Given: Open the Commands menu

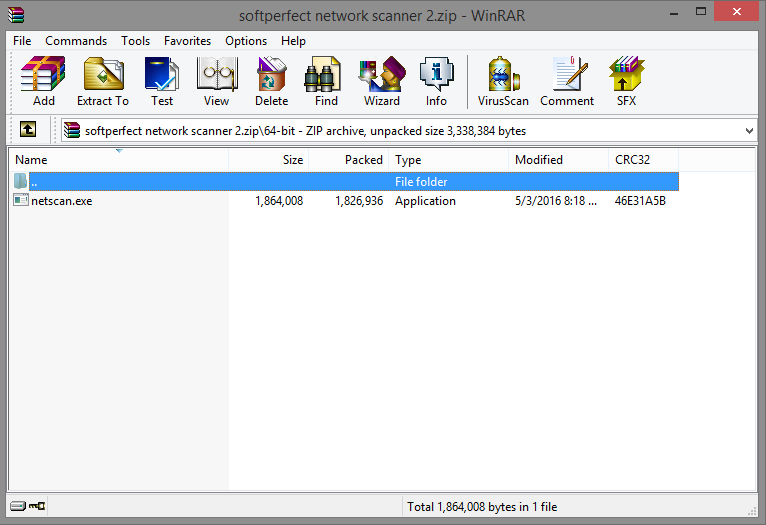Looking at the screenshot, I should coord(76,41).
